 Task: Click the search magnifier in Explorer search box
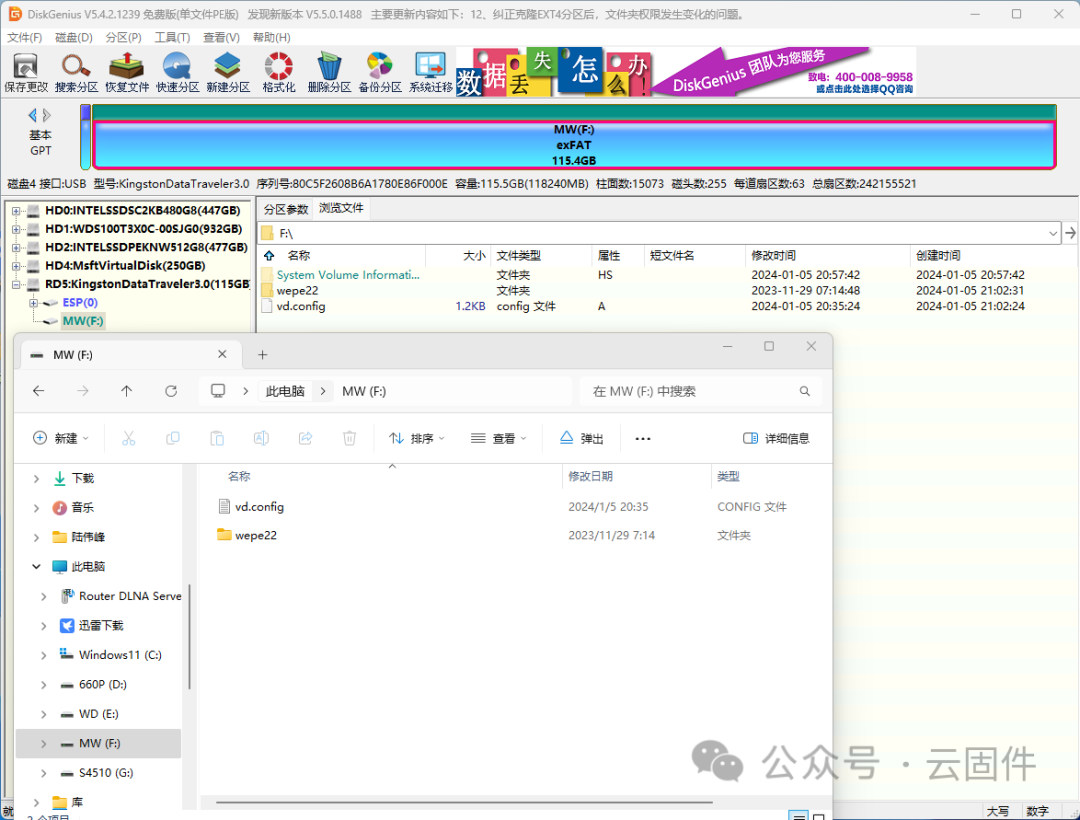[804, 391]
